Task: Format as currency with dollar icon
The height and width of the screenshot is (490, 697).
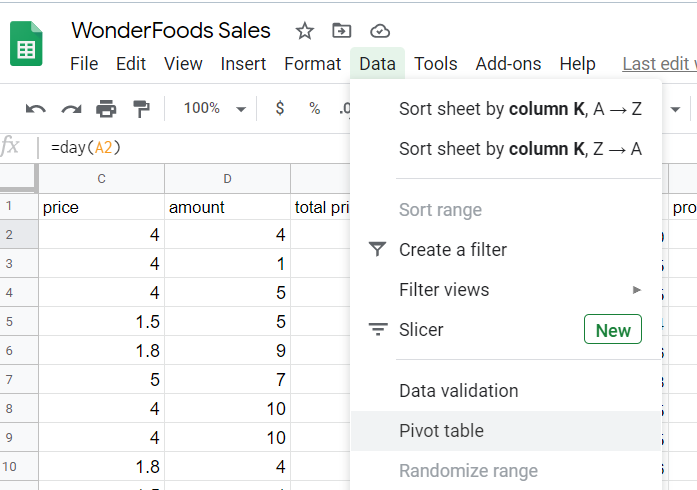Action: pos(279,108)
